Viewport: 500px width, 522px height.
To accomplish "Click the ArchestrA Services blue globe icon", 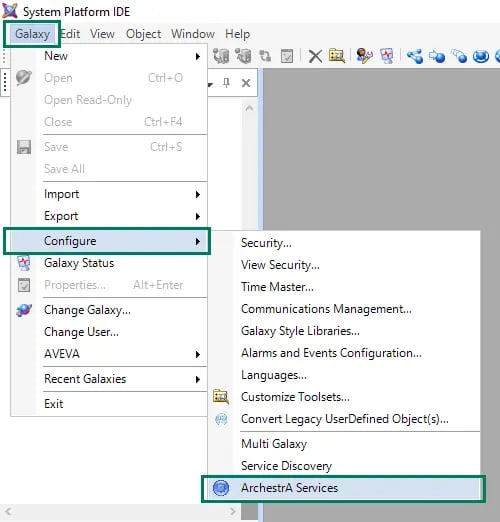I will click(x=221, y=488).
